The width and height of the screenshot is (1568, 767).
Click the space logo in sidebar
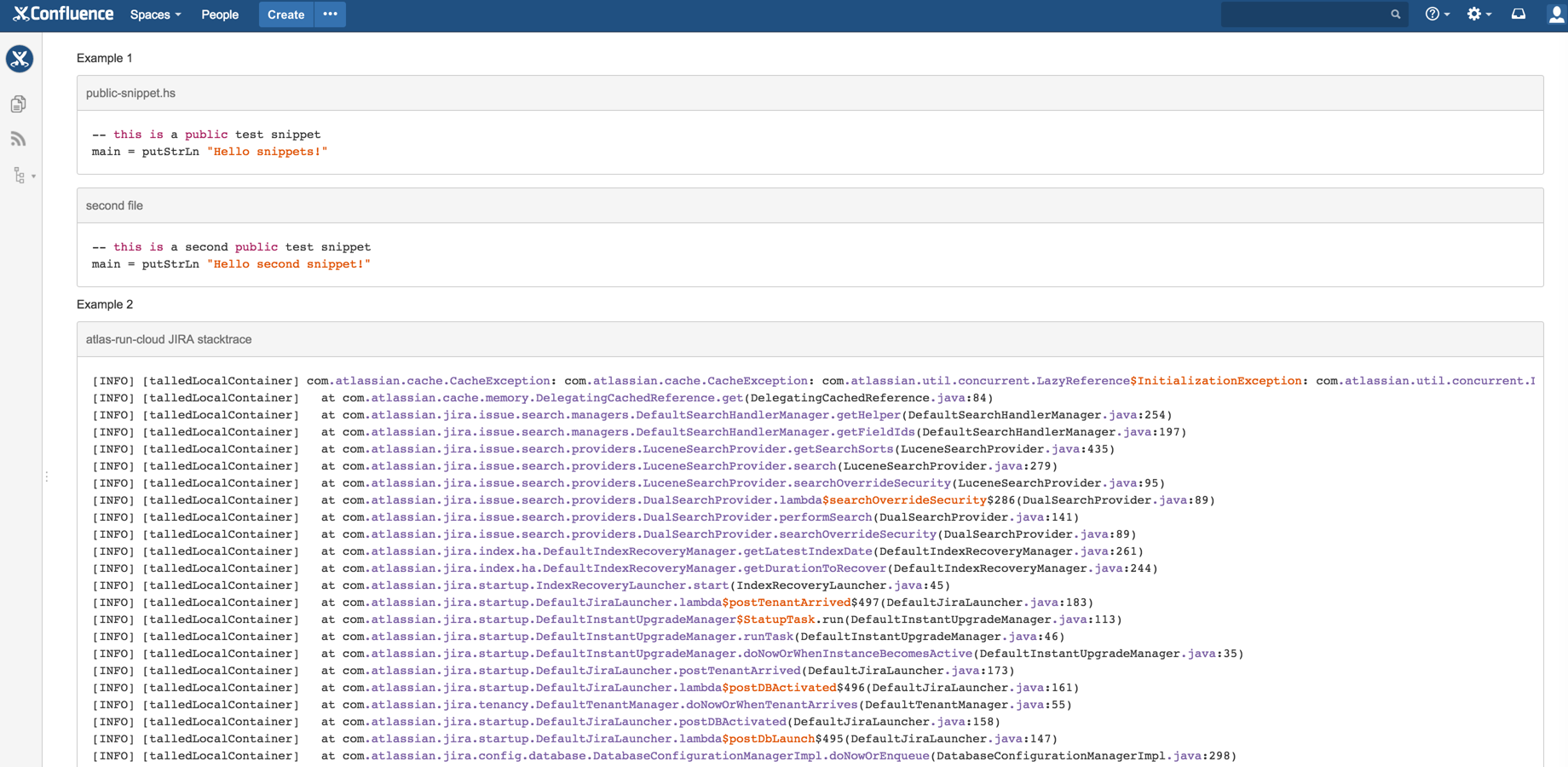(20, 59)
